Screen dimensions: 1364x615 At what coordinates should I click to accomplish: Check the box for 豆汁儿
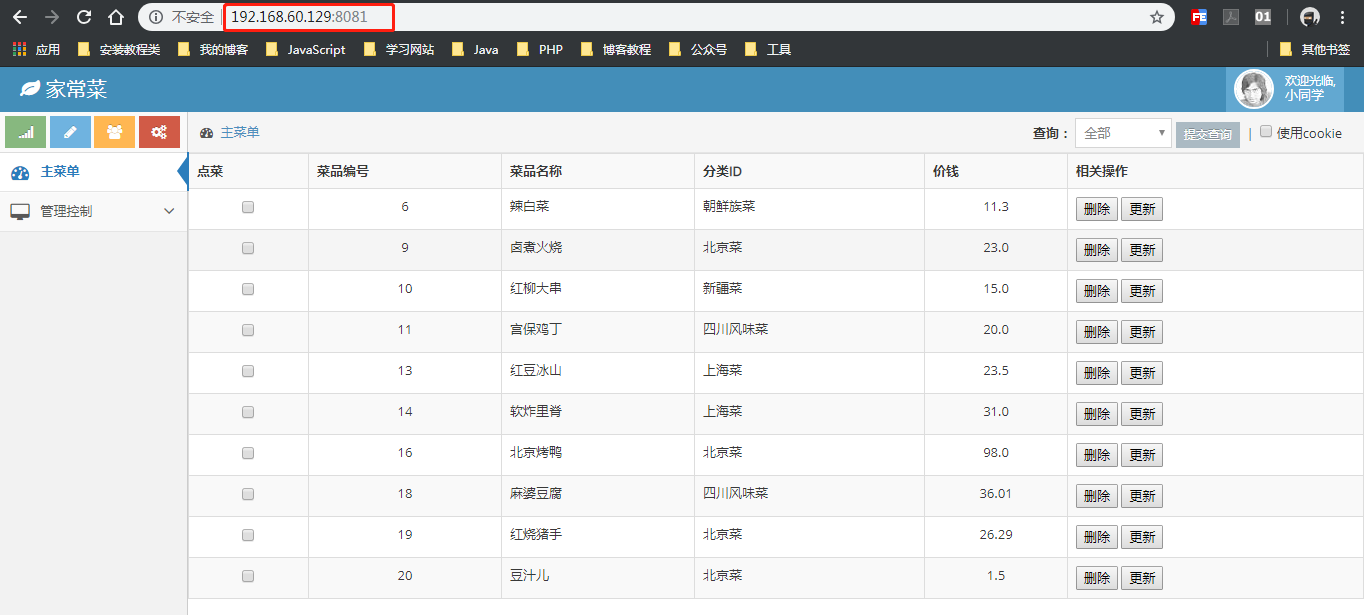pos(248,576)
